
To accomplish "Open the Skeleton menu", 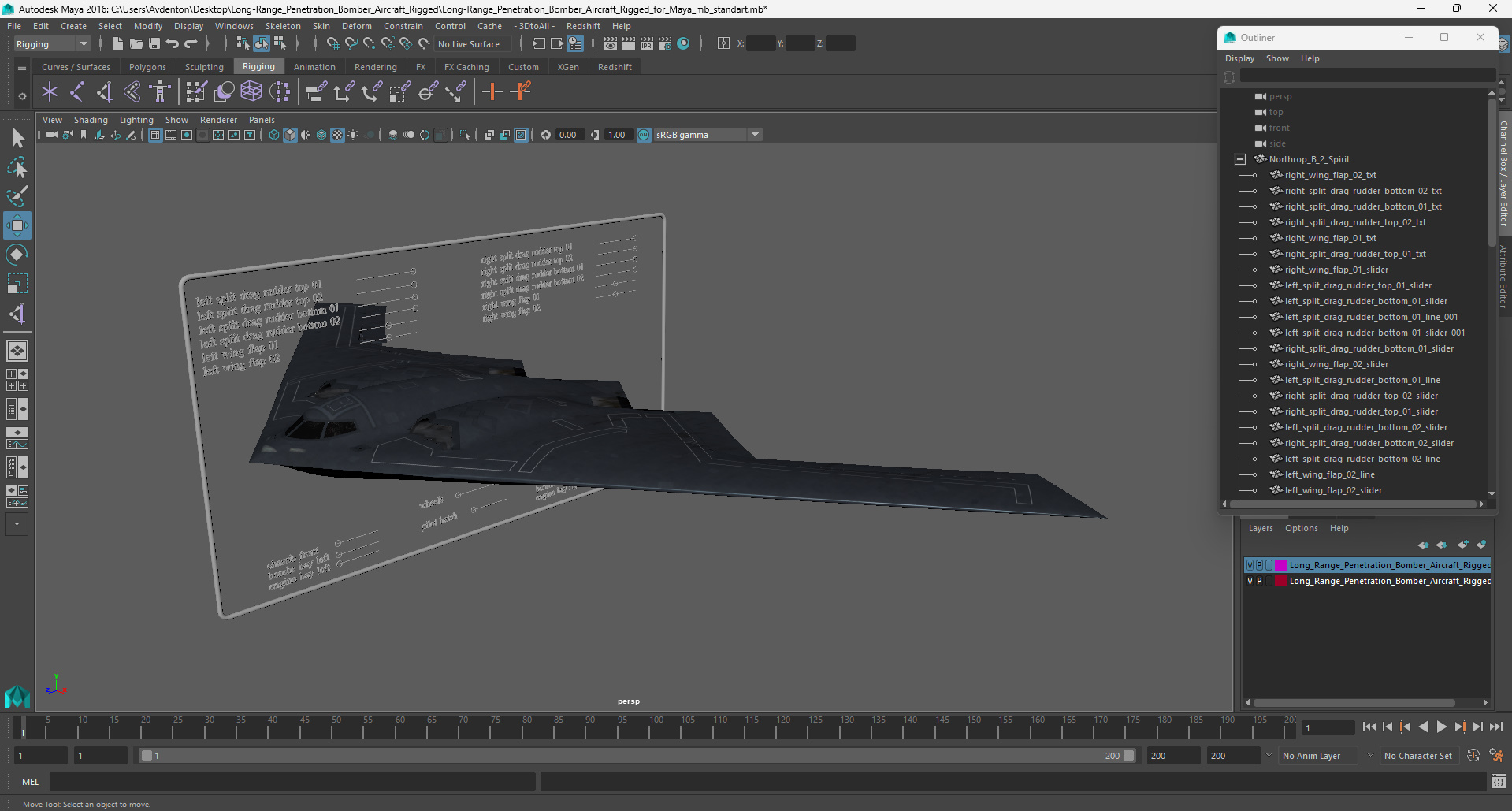I will (x=283, y=26).
